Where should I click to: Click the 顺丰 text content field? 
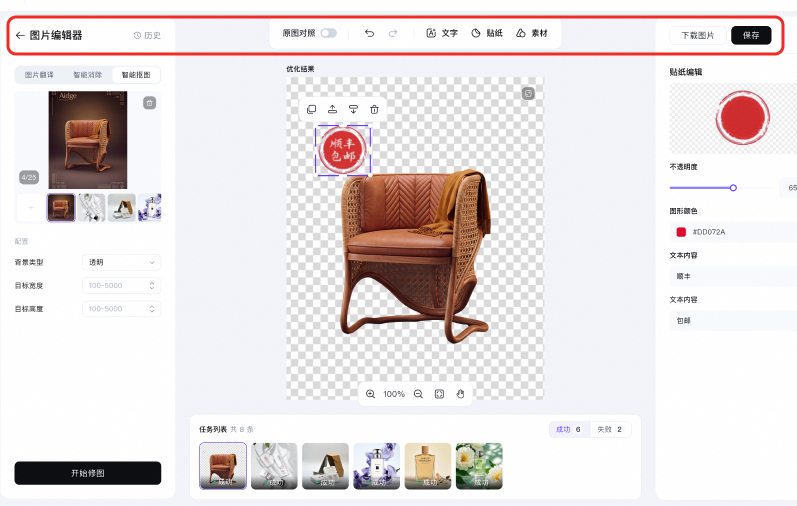(x=733, y=276)
